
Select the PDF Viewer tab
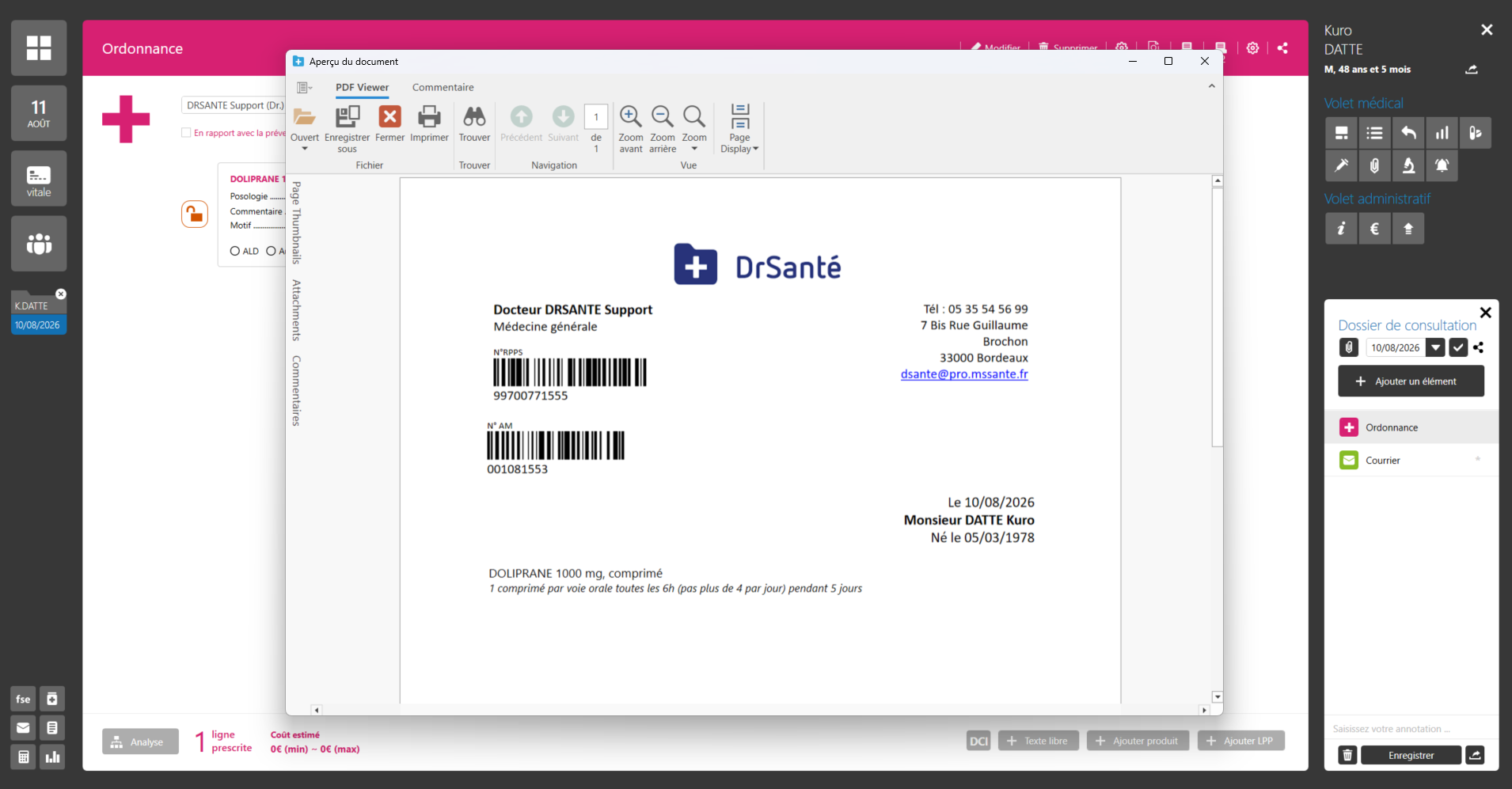point(362,88)
